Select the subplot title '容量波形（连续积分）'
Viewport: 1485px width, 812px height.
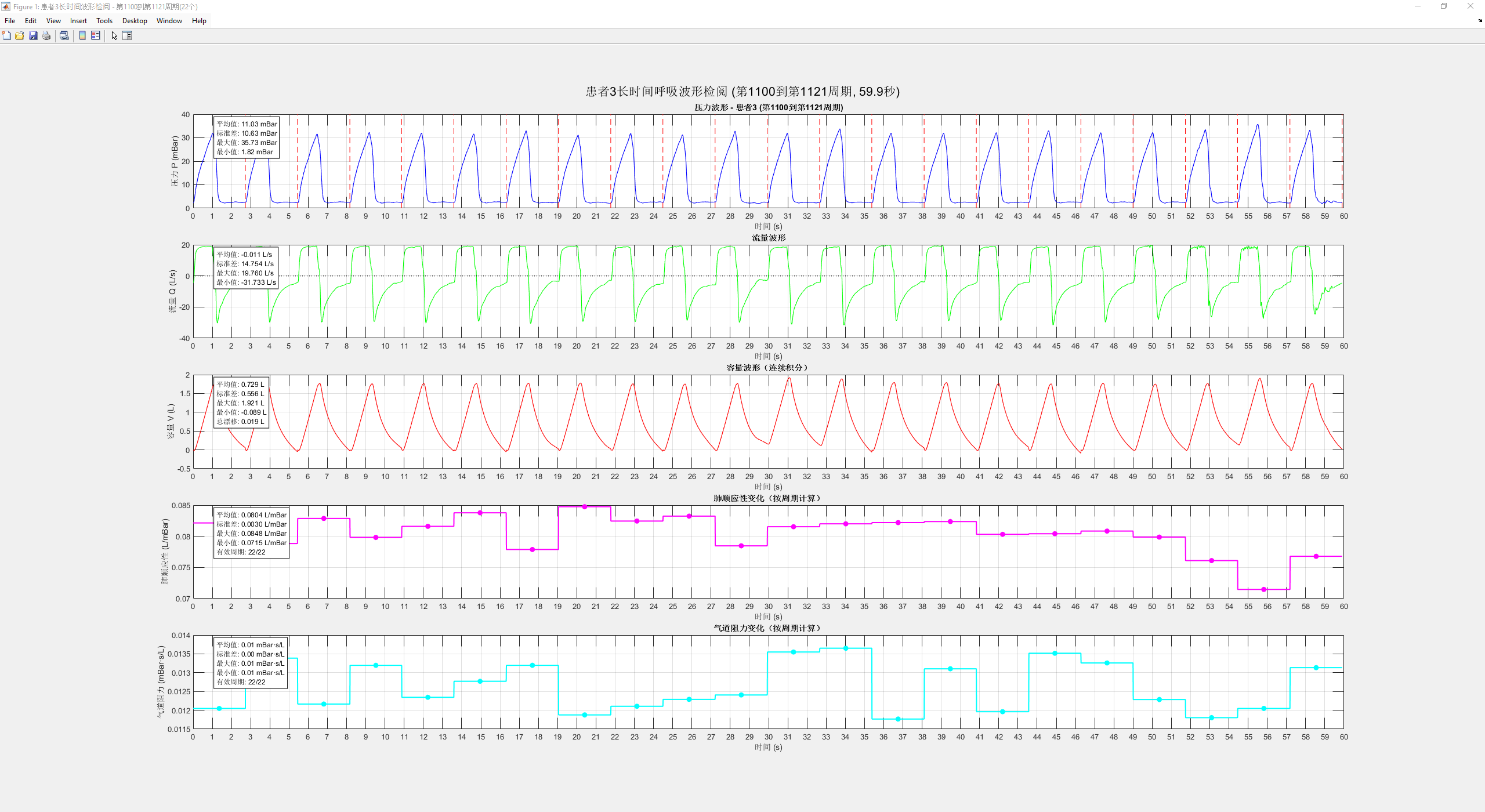coord(767,368)
